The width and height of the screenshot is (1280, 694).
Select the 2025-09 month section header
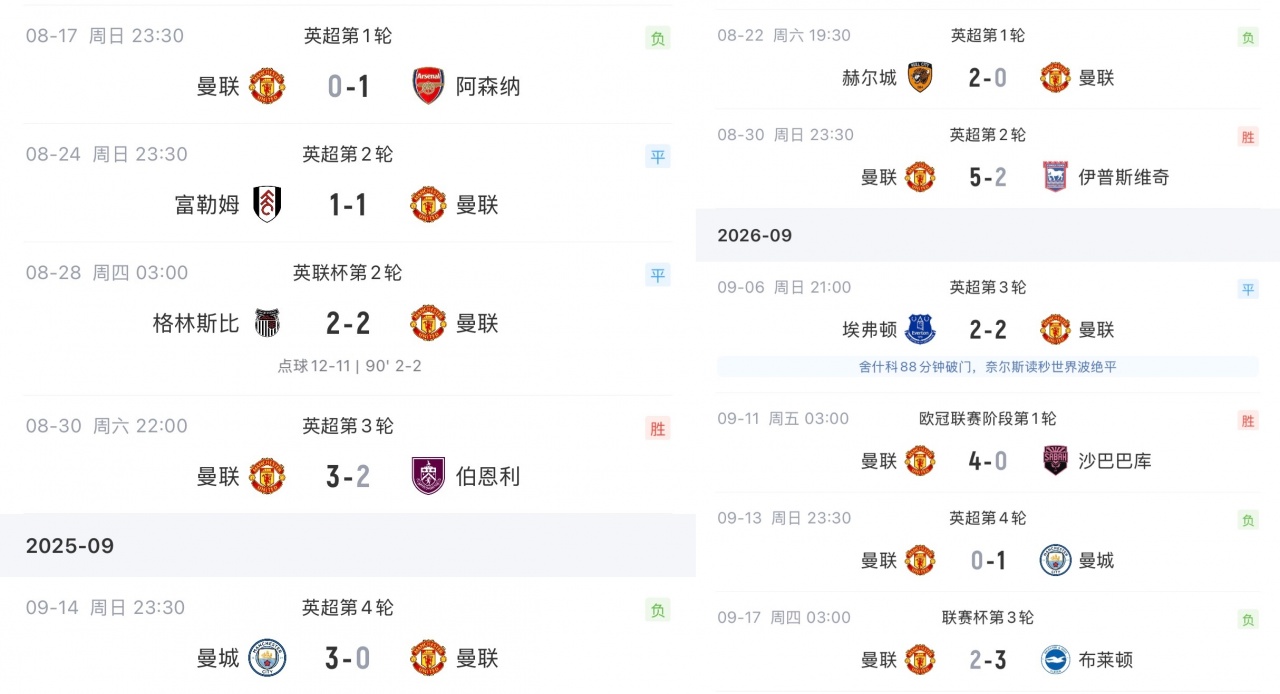coord(348,546)
